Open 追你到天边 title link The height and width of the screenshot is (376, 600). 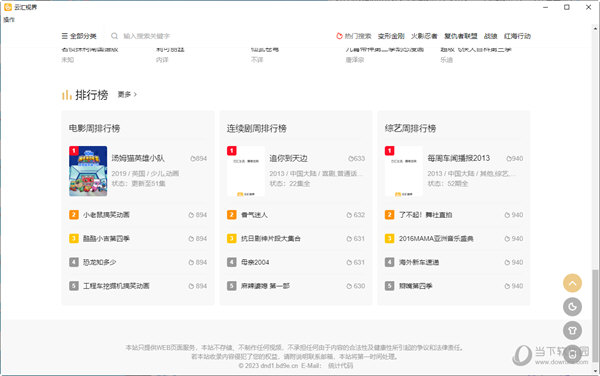(288, 158)
